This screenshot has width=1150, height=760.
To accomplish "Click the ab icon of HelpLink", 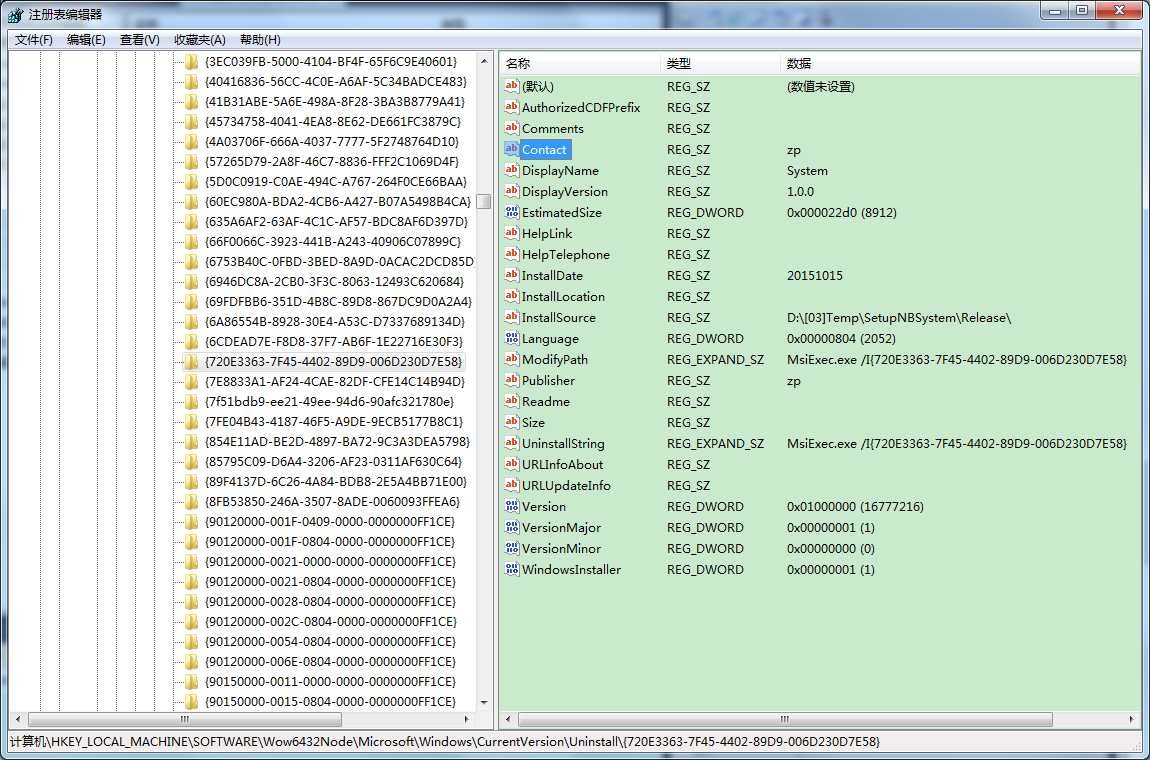I will pyautogui.click(x=512, y=233).
